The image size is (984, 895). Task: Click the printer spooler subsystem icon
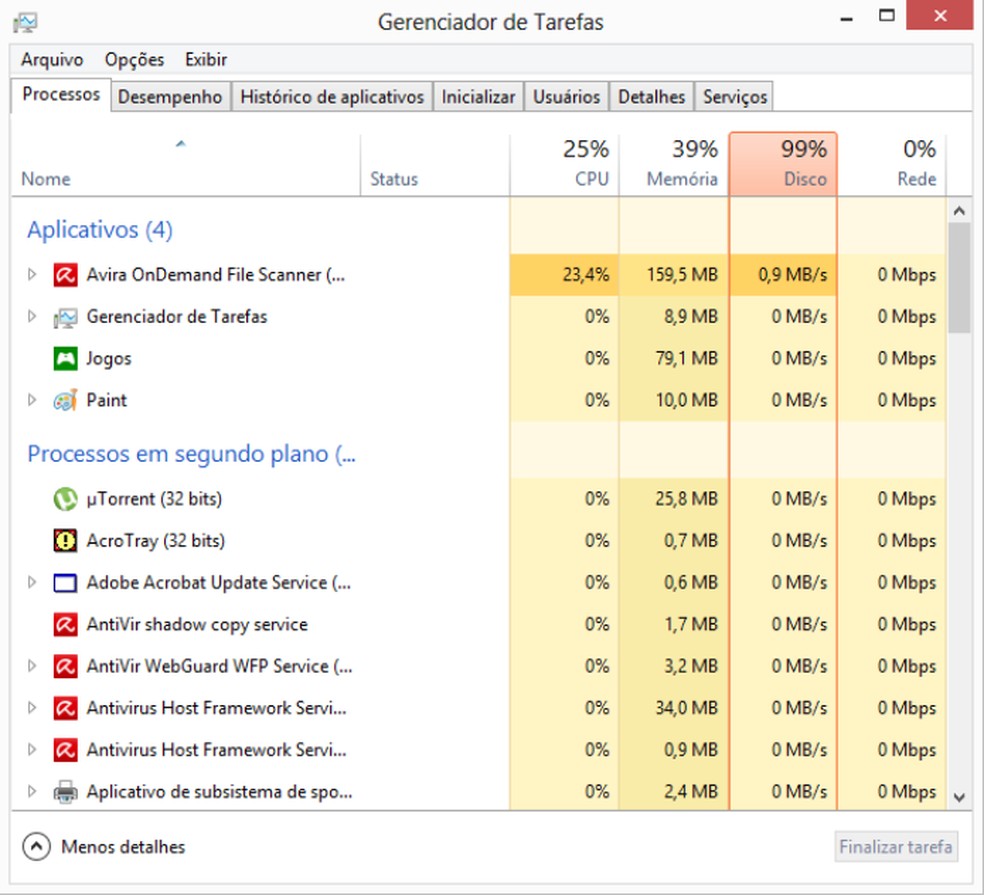click(x=65, y=791)
